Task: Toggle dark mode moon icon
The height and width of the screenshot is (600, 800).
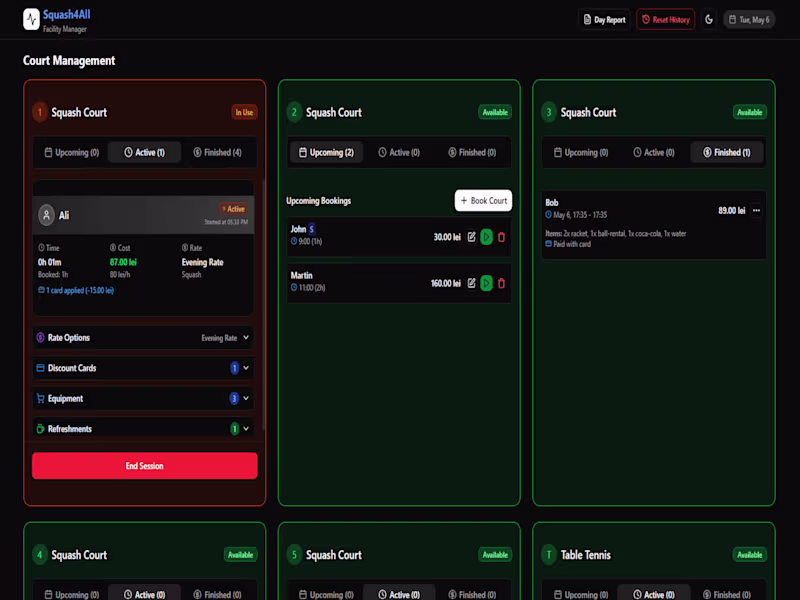Action: click(x=709, y=19)
